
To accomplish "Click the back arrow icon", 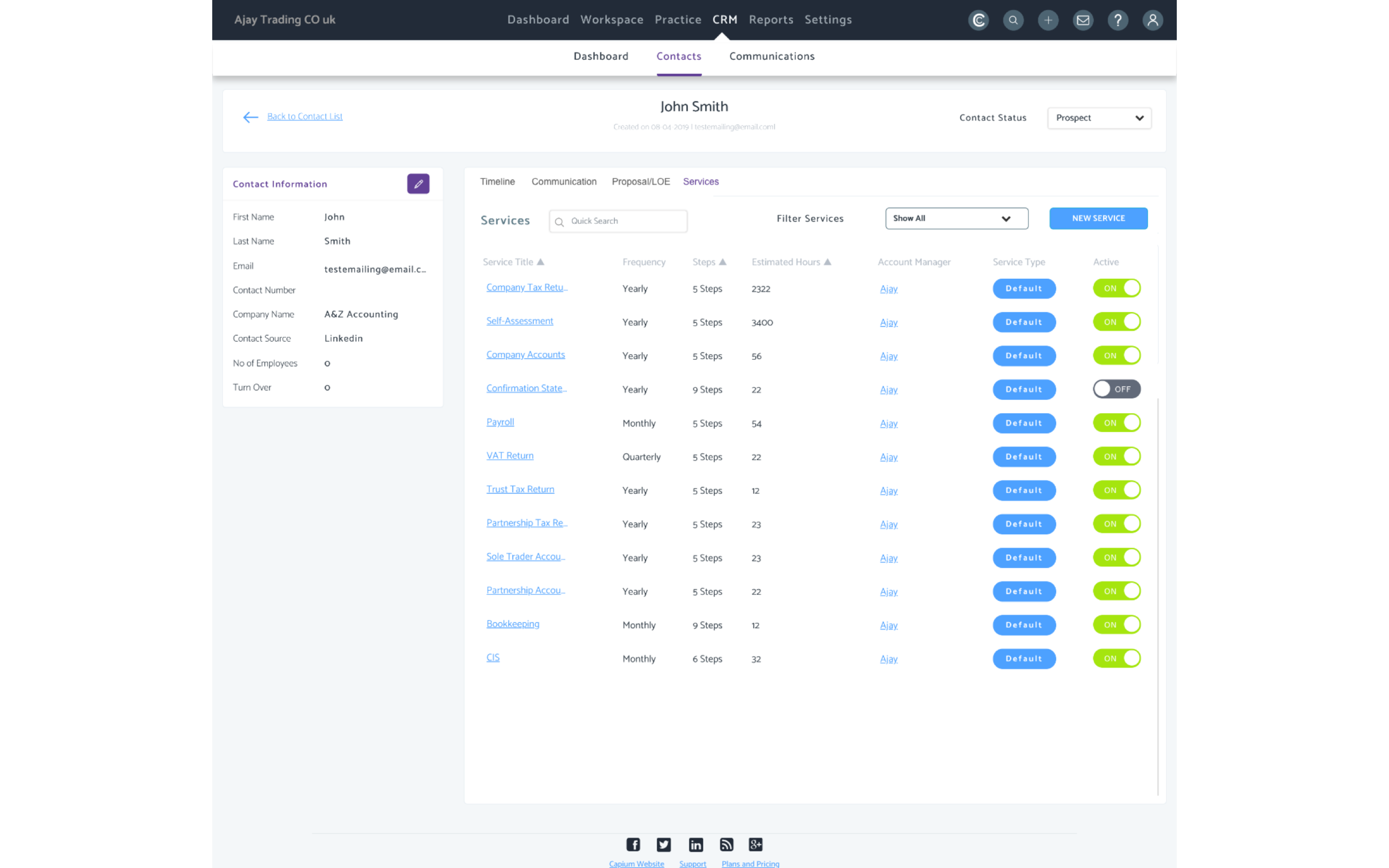I will [x=251, y=117].
